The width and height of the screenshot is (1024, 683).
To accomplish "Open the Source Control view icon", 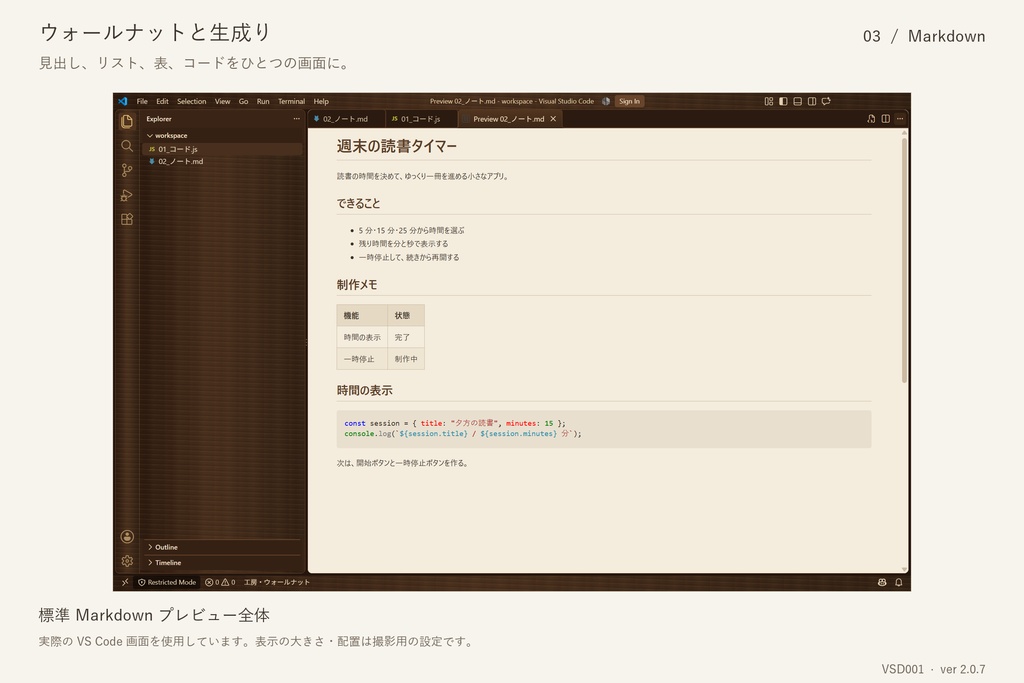I will (x=127, y=170).
